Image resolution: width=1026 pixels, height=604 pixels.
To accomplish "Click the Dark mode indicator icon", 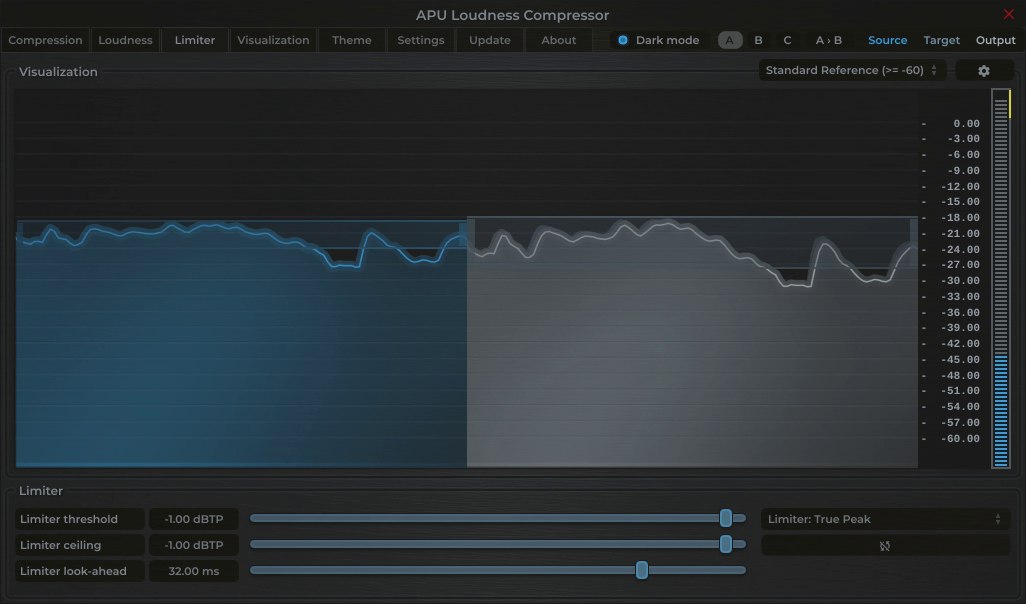I will pos(623,40).
